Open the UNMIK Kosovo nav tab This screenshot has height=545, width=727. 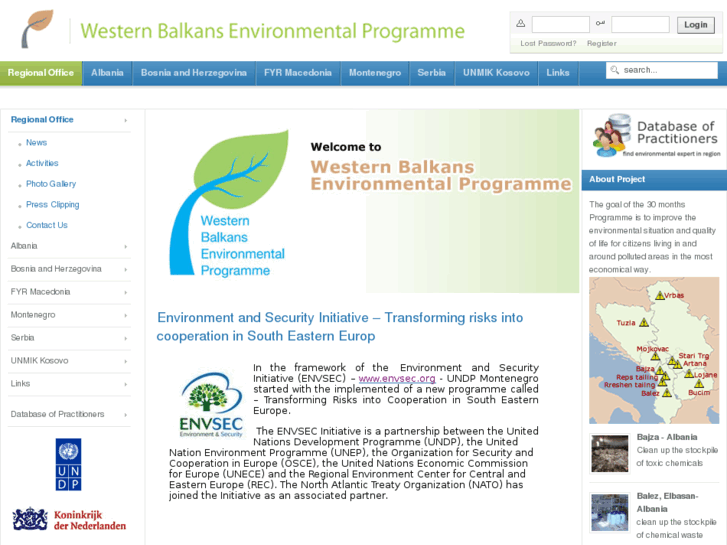496,73
